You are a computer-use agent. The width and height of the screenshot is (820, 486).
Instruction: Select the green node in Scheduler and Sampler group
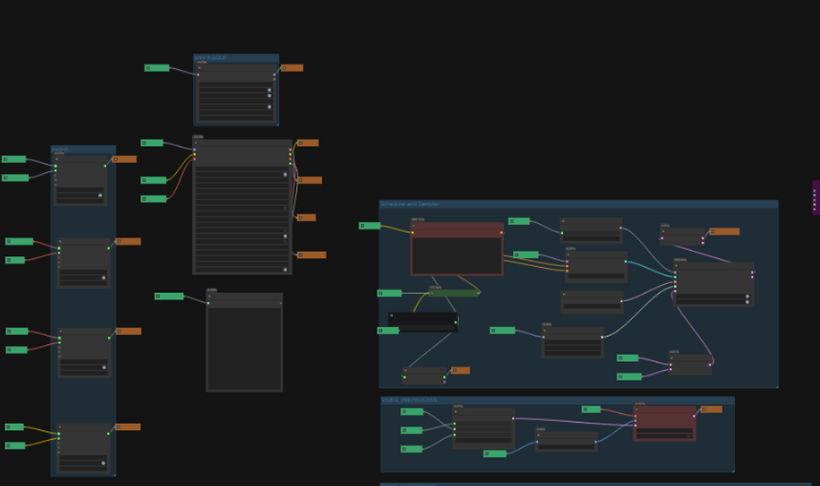pyautogui.click(x=454, y=293)
